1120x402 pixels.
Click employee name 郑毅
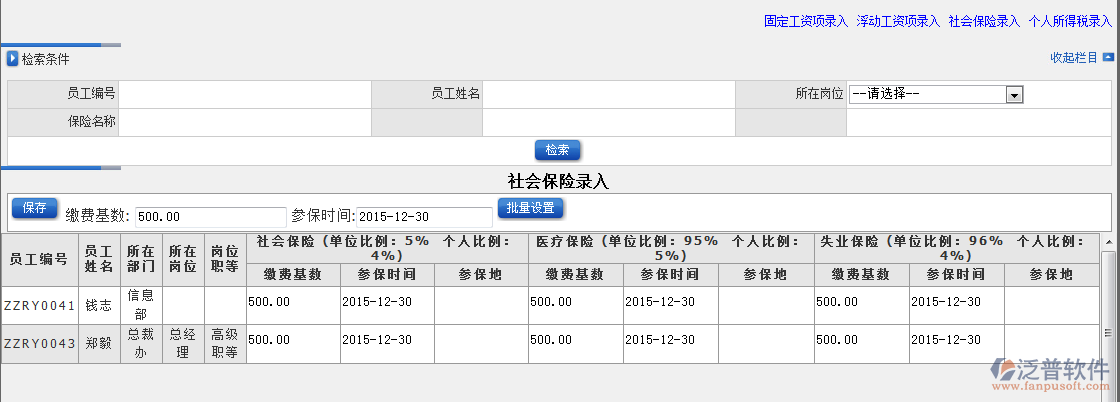[99, 344]
